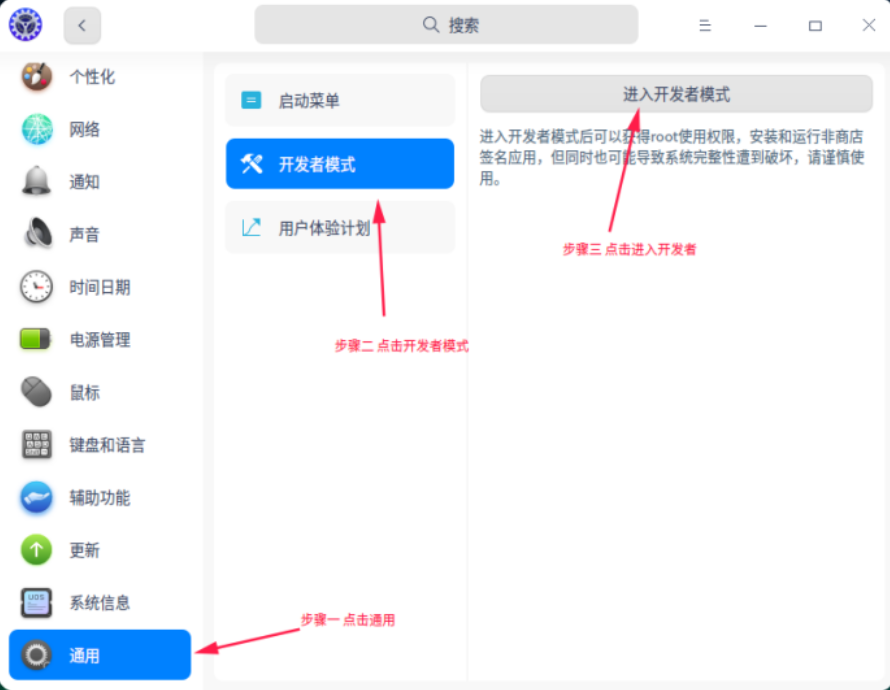Select the Notification (通知) bell icon
This screenshot has height=690, width=890.
(x=37, y=181)
